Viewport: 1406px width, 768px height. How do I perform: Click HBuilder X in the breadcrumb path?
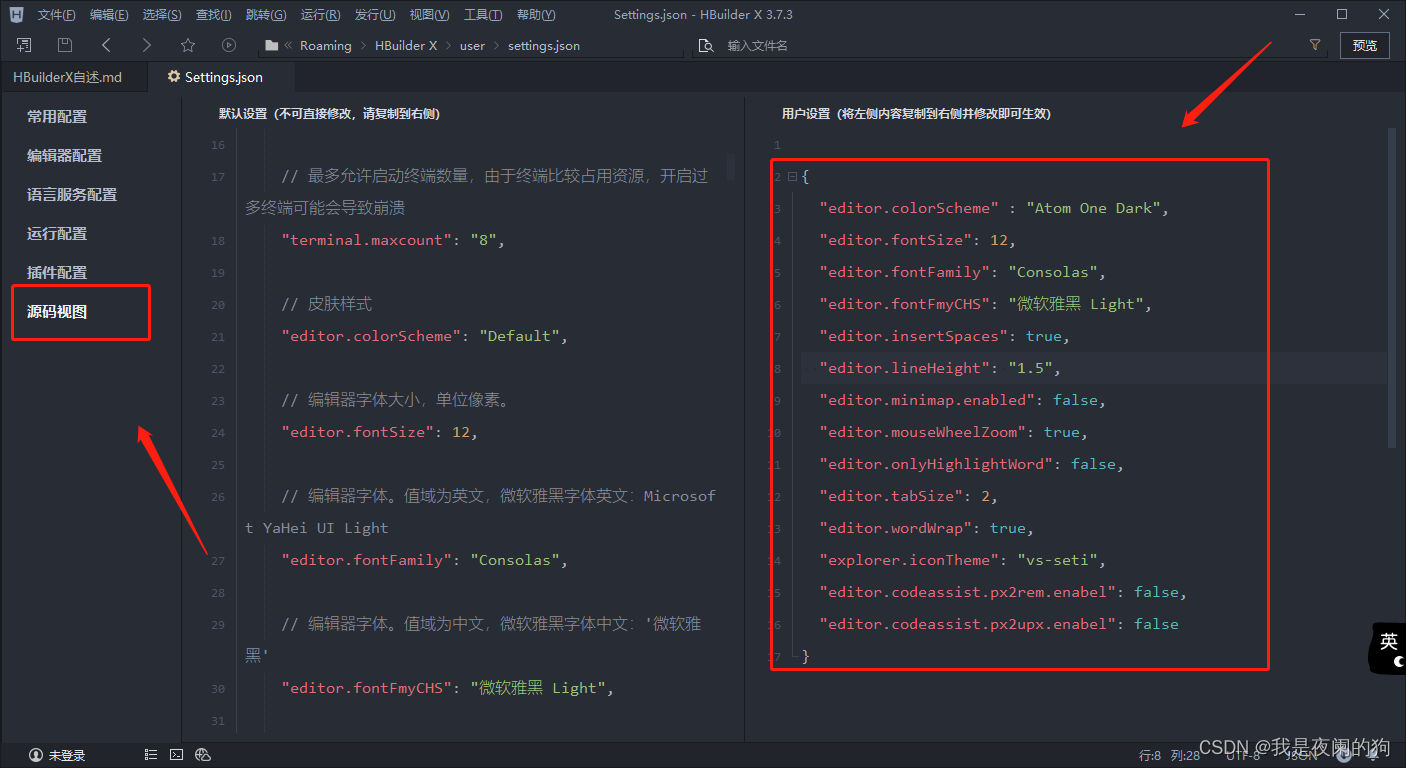(x=406, y=45)
